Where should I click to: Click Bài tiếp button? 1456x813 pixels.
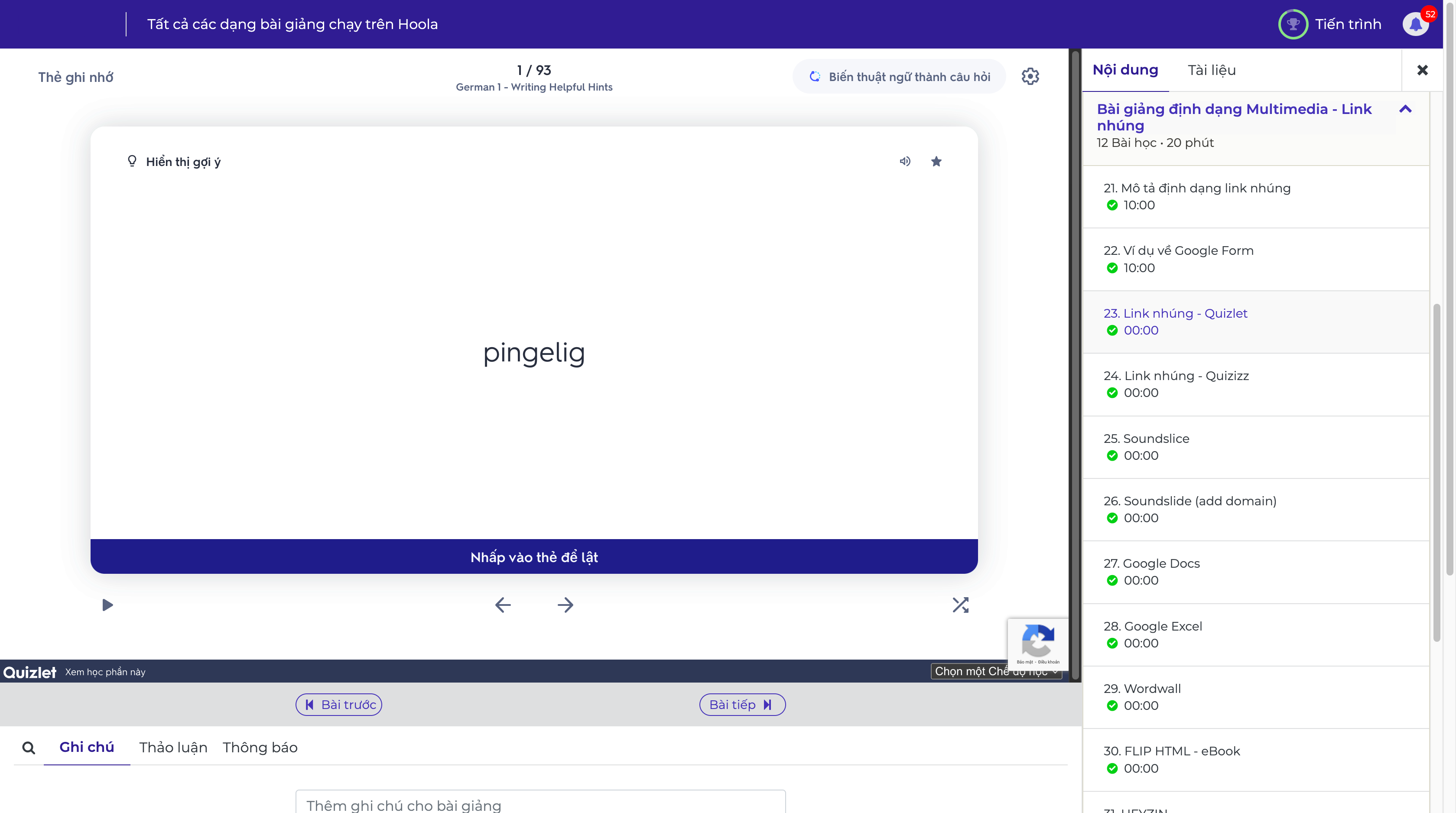coord(742,705)
